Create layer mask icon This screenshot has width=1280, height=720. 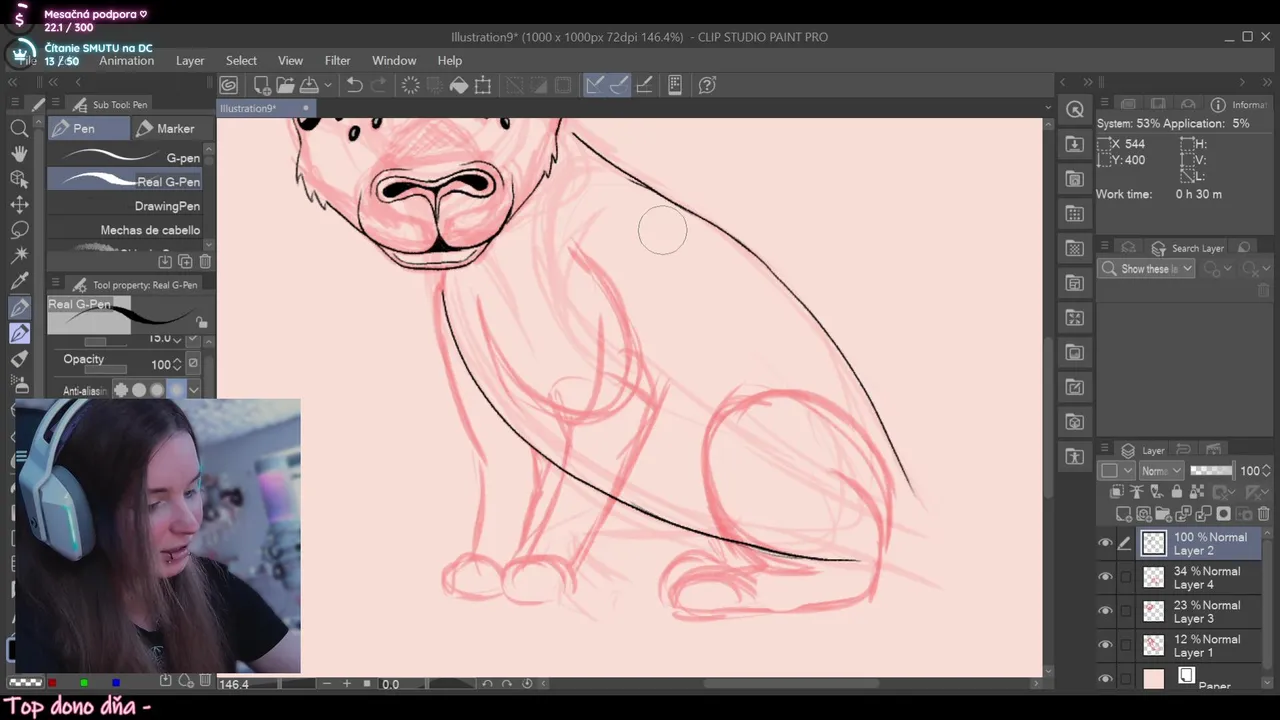(x=1223, y=514)
